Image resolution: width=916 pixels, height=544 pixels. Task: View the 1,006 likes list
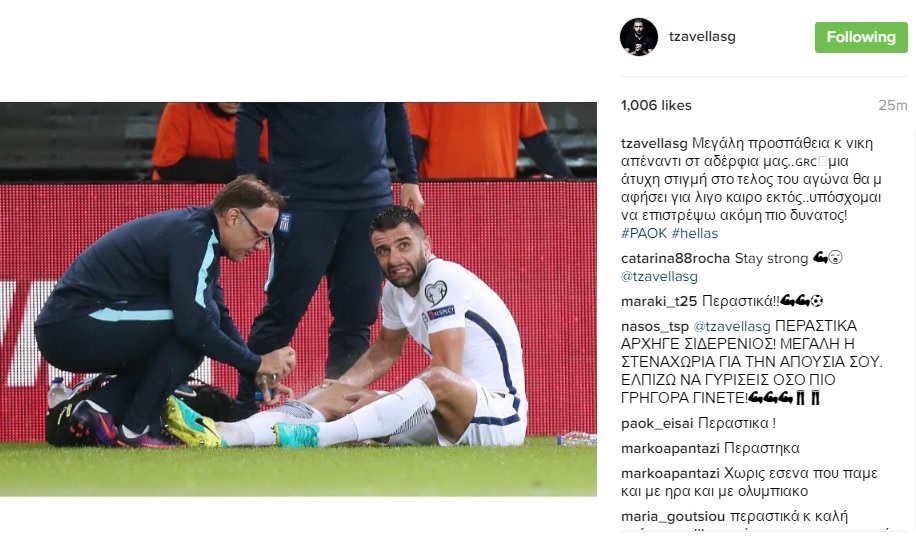[656, 105]
